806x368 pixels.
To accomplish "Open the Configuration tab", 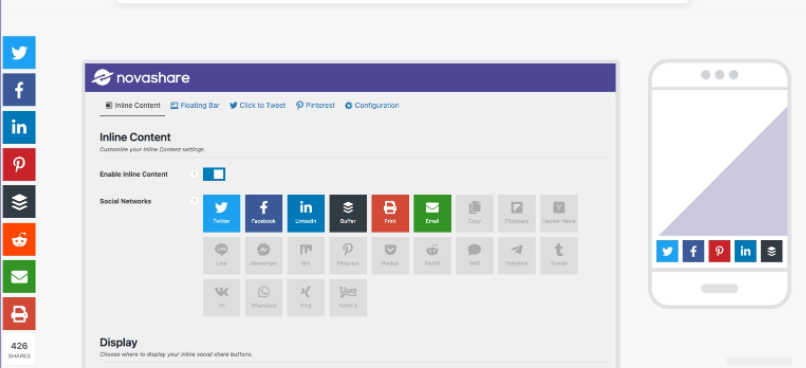I will tap(372, 105).
